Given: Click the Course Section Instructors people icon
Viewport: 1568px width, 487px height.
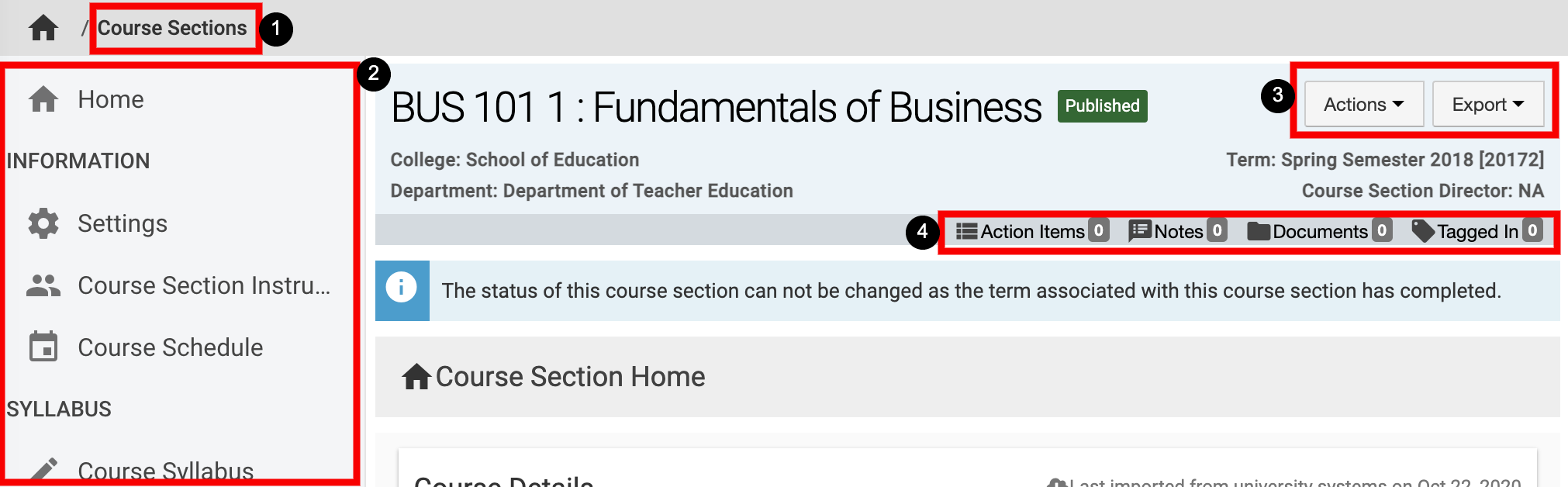Looking at the screenshot, I should [43, 285].
